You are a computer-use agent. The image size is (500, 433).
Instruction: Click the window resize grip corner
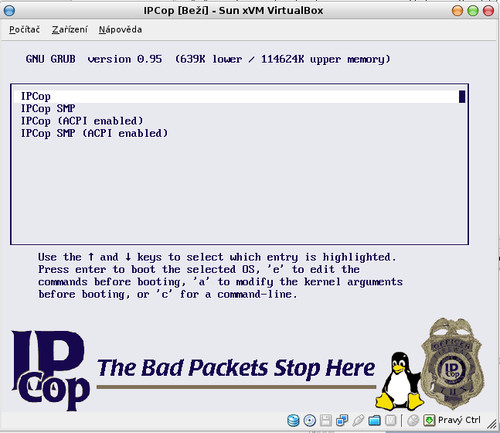pyautogui.click(x=491, y=424)
